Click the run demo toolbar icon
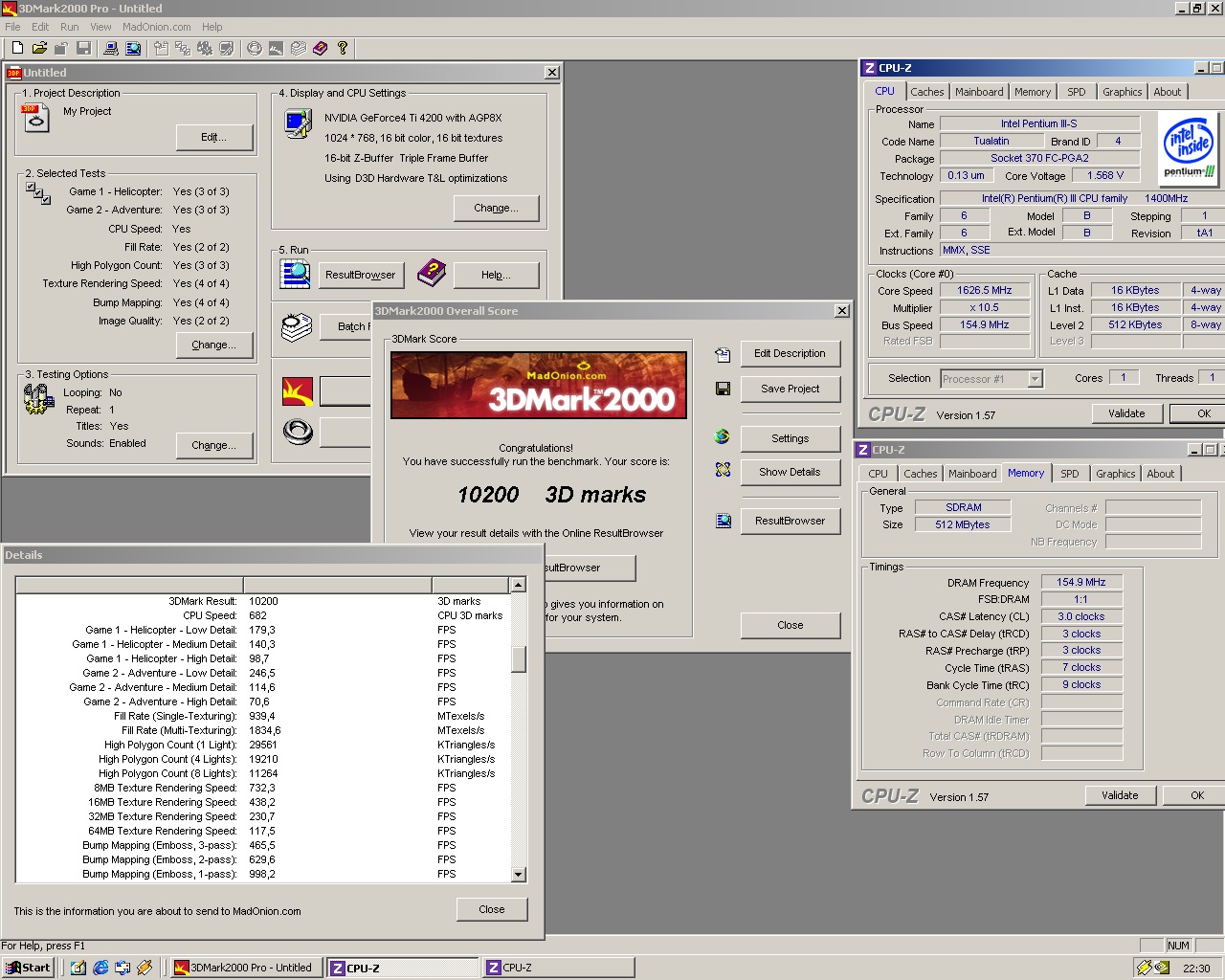 277,48
